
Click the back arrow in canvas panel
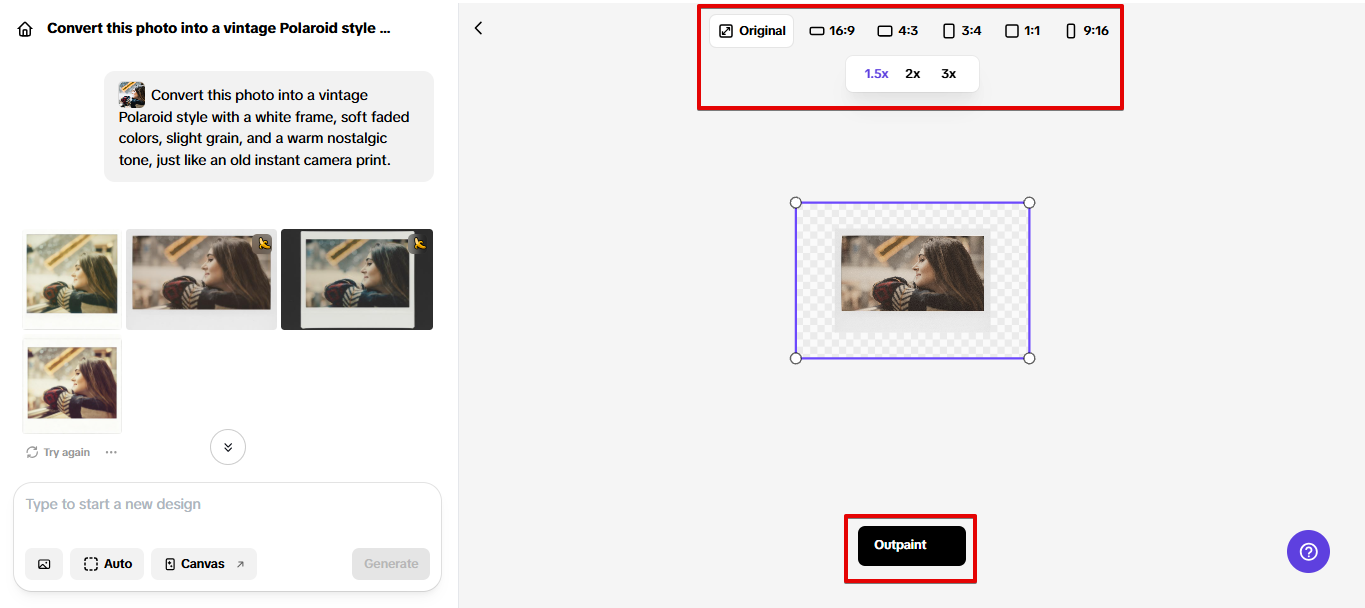pos(478,28)
